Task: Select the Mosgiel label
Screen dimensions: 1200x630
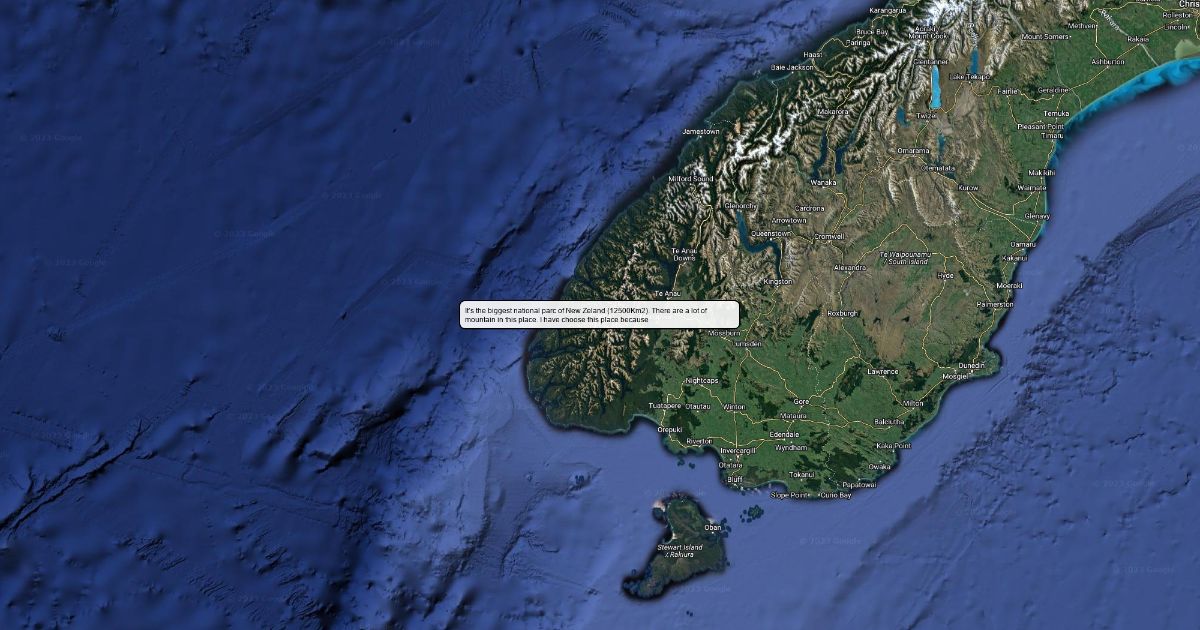Action: [955, 377]
